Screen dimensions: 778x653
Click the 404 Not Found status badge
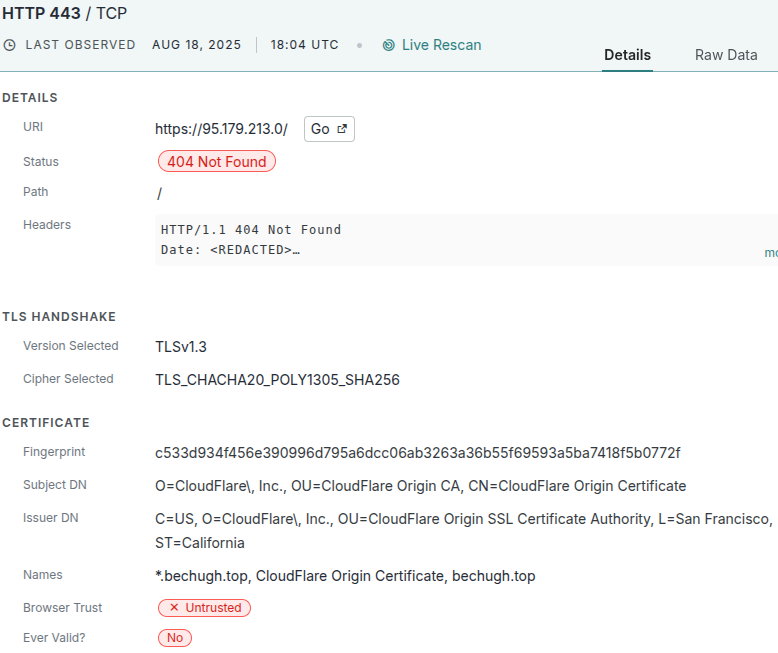pos(216,162)
